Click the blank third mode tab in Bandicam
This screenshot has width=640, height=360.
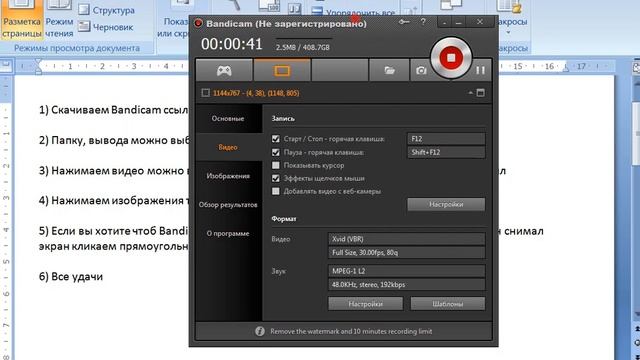(340, 71)
